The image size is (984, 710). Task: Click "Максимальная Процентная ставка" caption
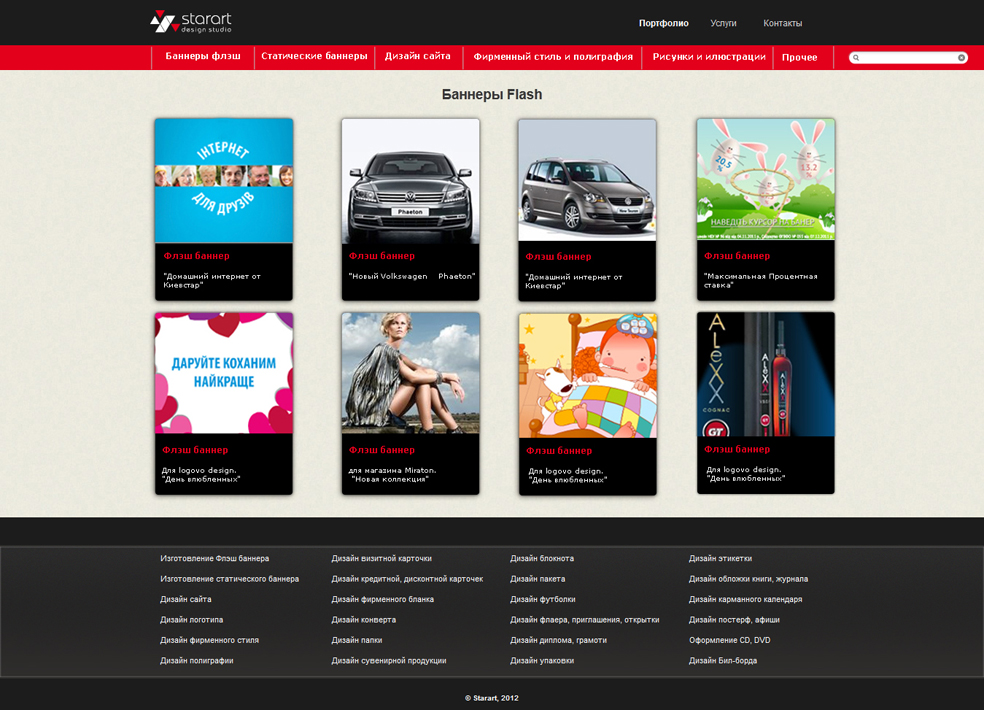click(761, 281)
